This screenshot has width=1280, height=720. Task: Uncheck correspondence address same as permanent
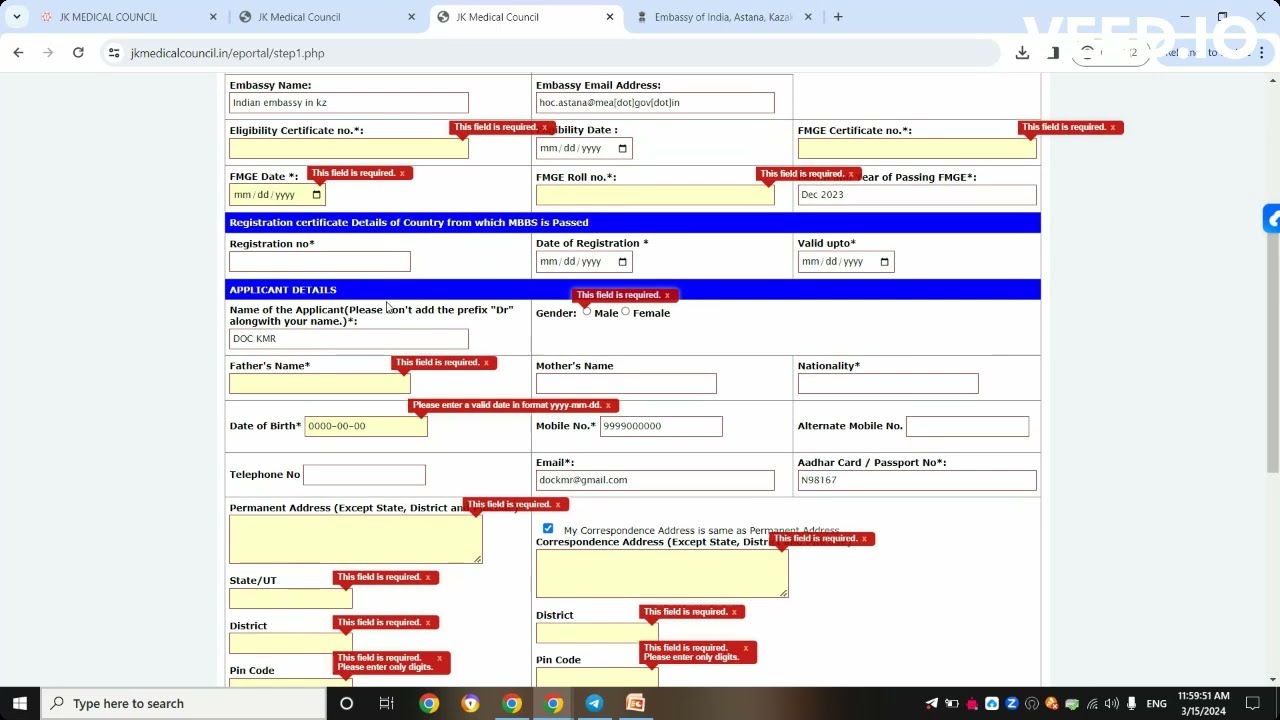(x=548, y=528)
